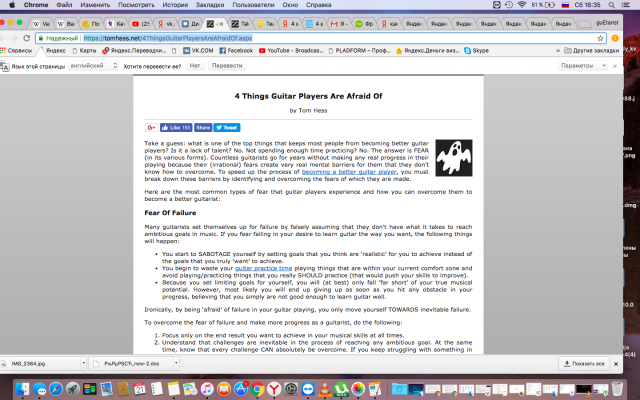This screenshot has width=640, height=400.
Task: Open the Справка menu
Action: [318, 5]
